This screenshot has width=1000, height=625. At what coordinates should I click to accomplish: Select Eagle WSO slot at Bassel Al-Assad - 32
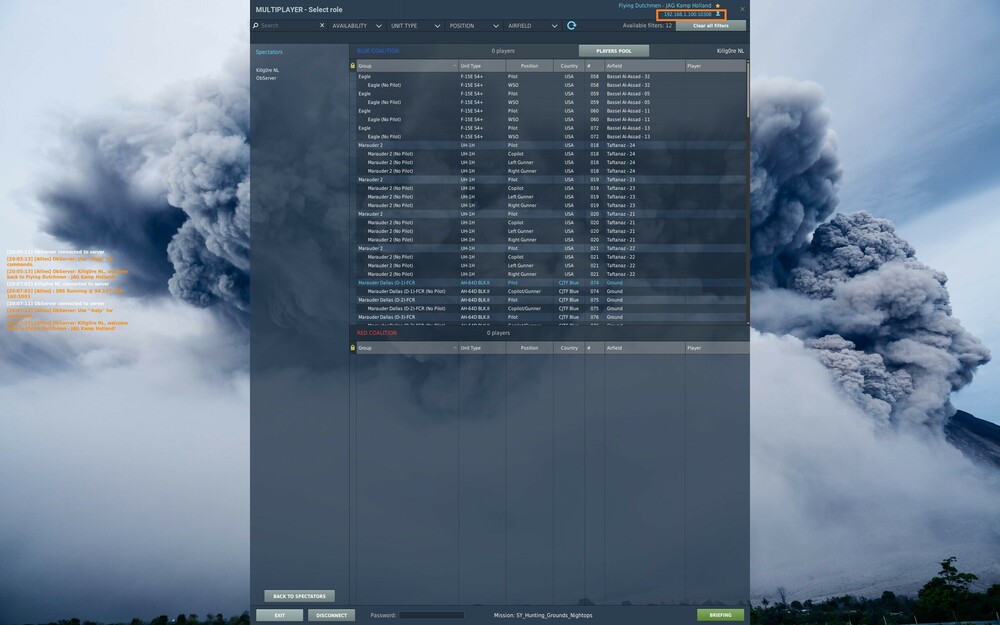click(550, 85)
